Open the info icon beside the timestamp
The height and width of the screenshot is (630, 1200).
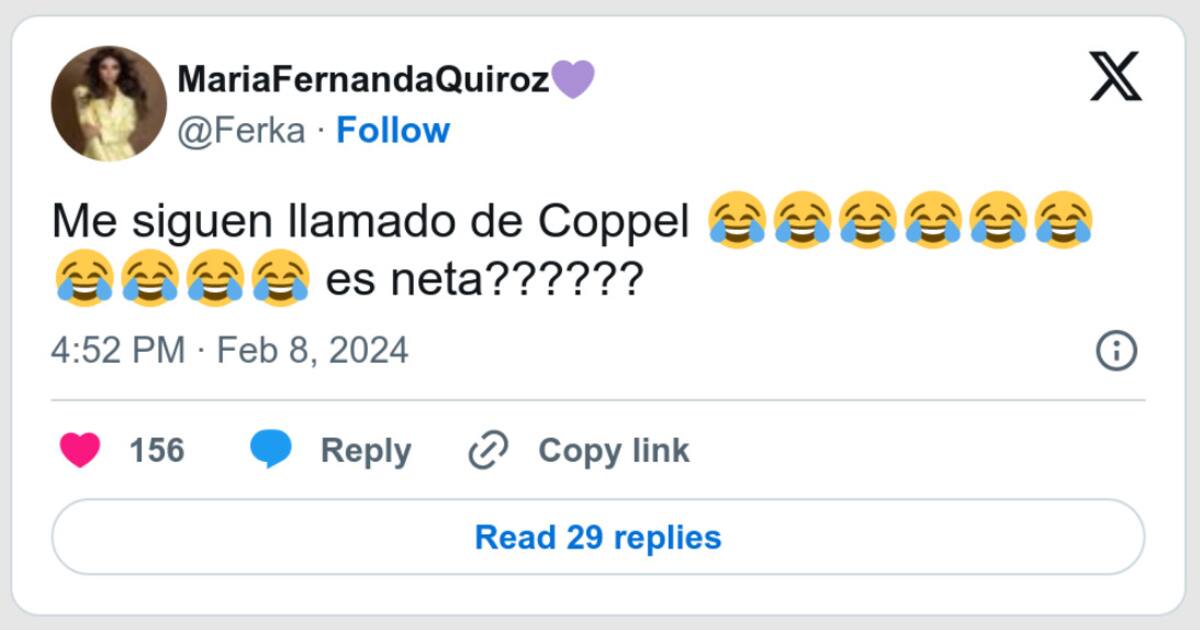[1116, 351]
